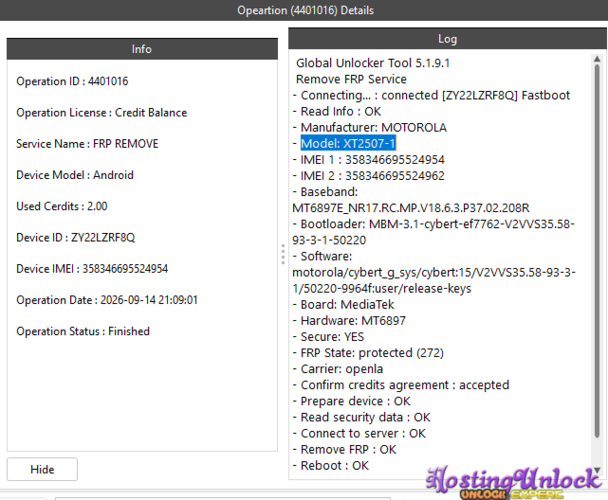This screenshot has width=608, height=500.
Task: Click 'Prepare device : OK' log line
Action: click(x=351, y=401)
